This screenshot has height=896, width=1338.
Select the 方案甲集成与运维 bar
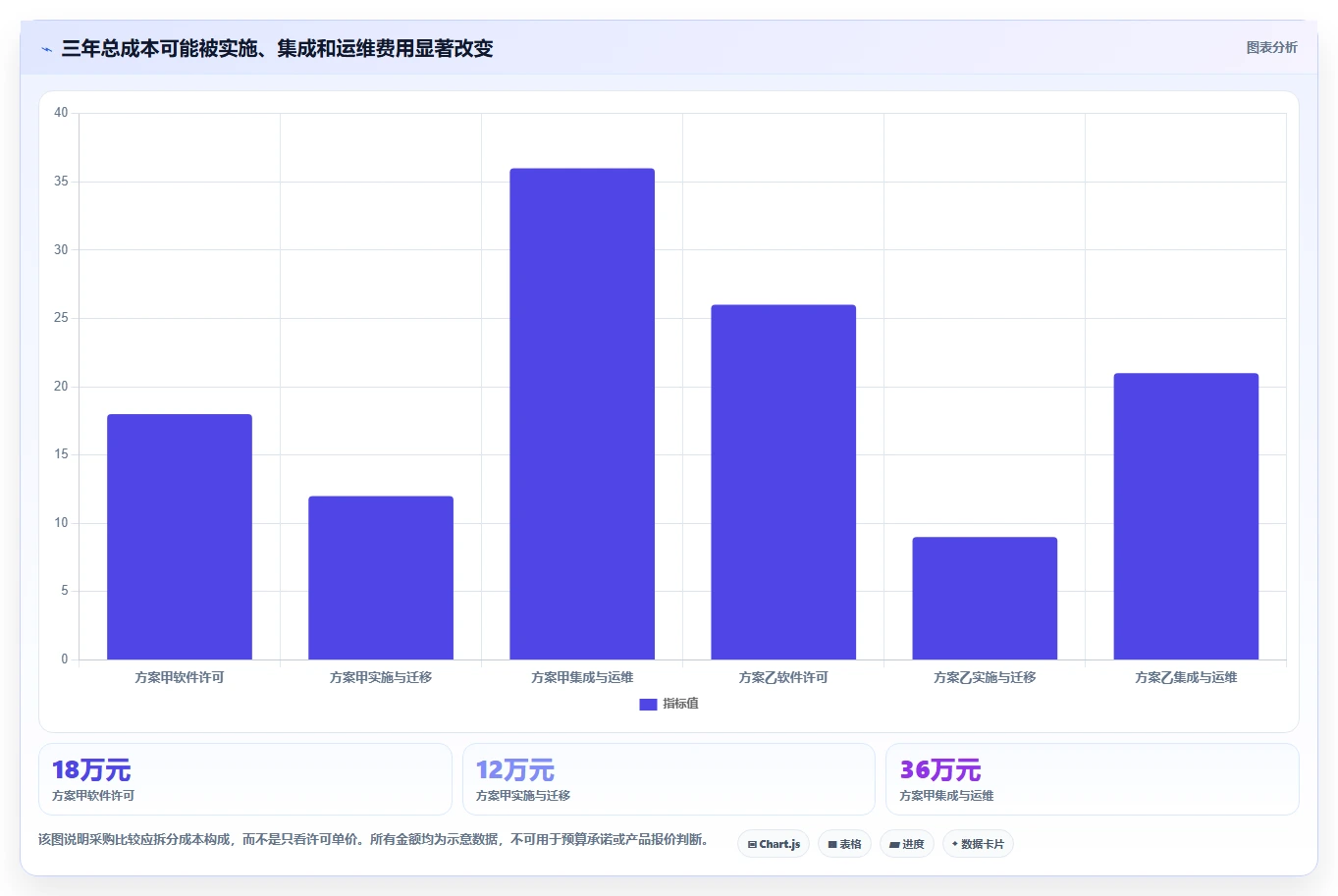(582, 414)
